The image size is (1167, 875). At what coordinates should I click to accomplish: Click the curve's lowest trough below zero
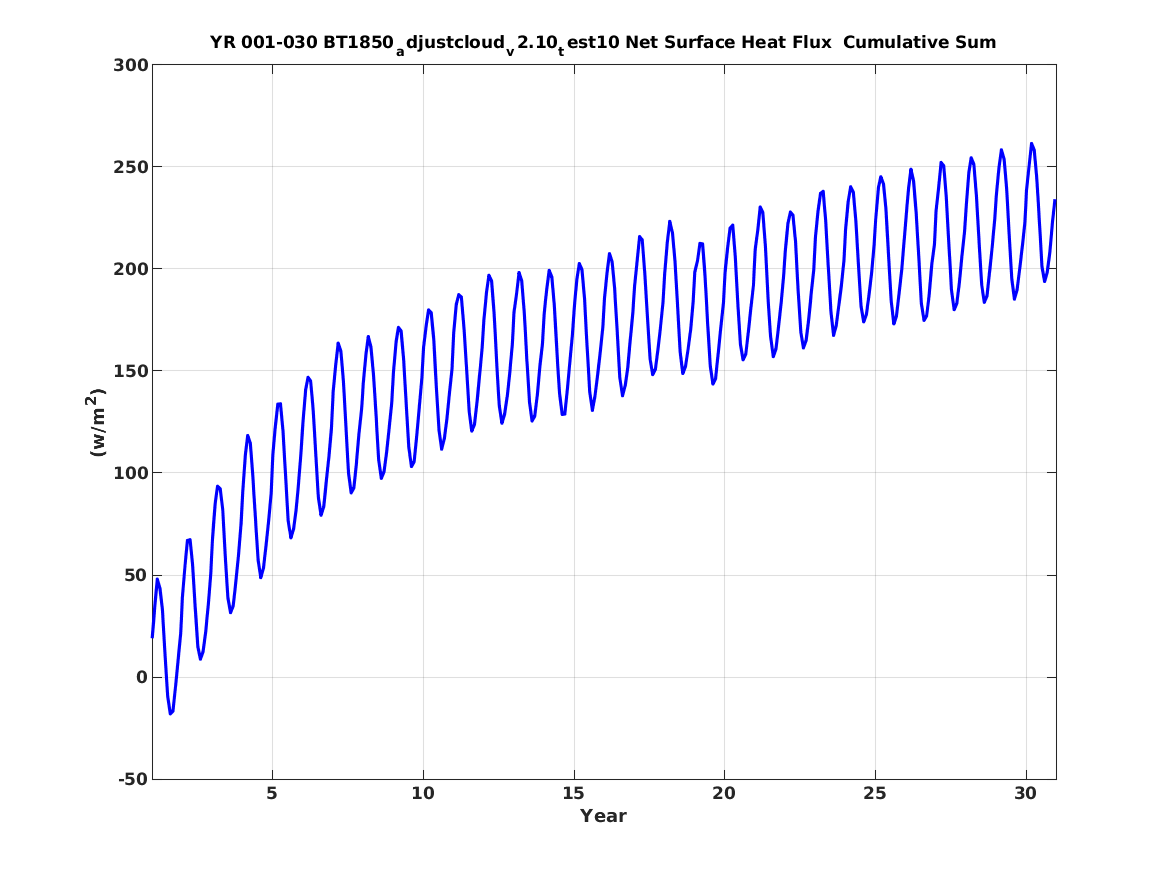(170, 713)
